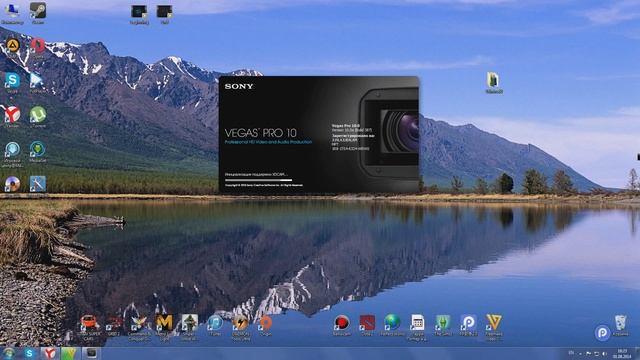
Task: Open the CD disc shortcut icon
Action: pyautogui.click(x=12, y=184)
